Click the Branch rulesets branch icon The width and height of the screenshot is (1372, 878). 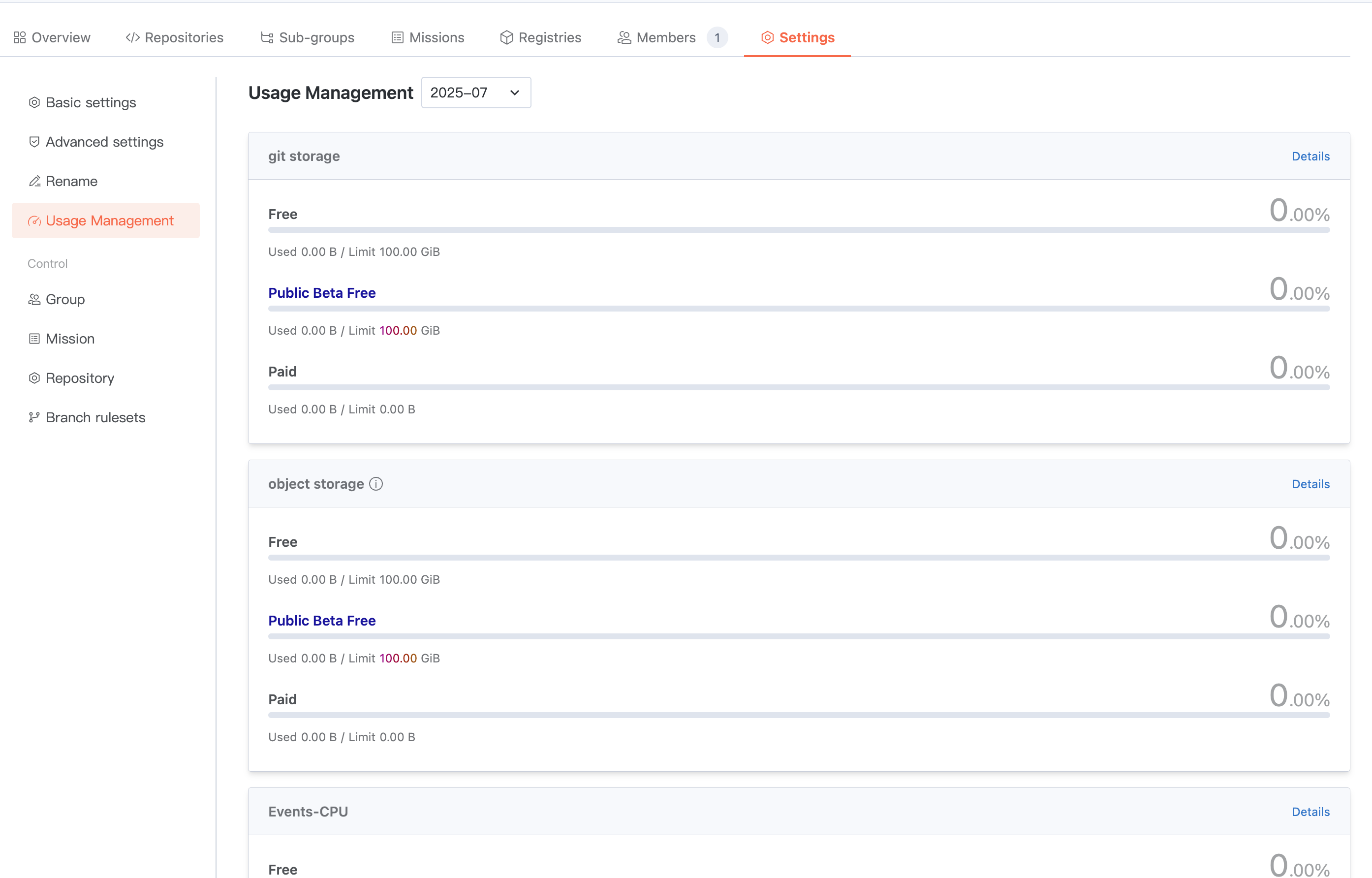pos(34,418)
